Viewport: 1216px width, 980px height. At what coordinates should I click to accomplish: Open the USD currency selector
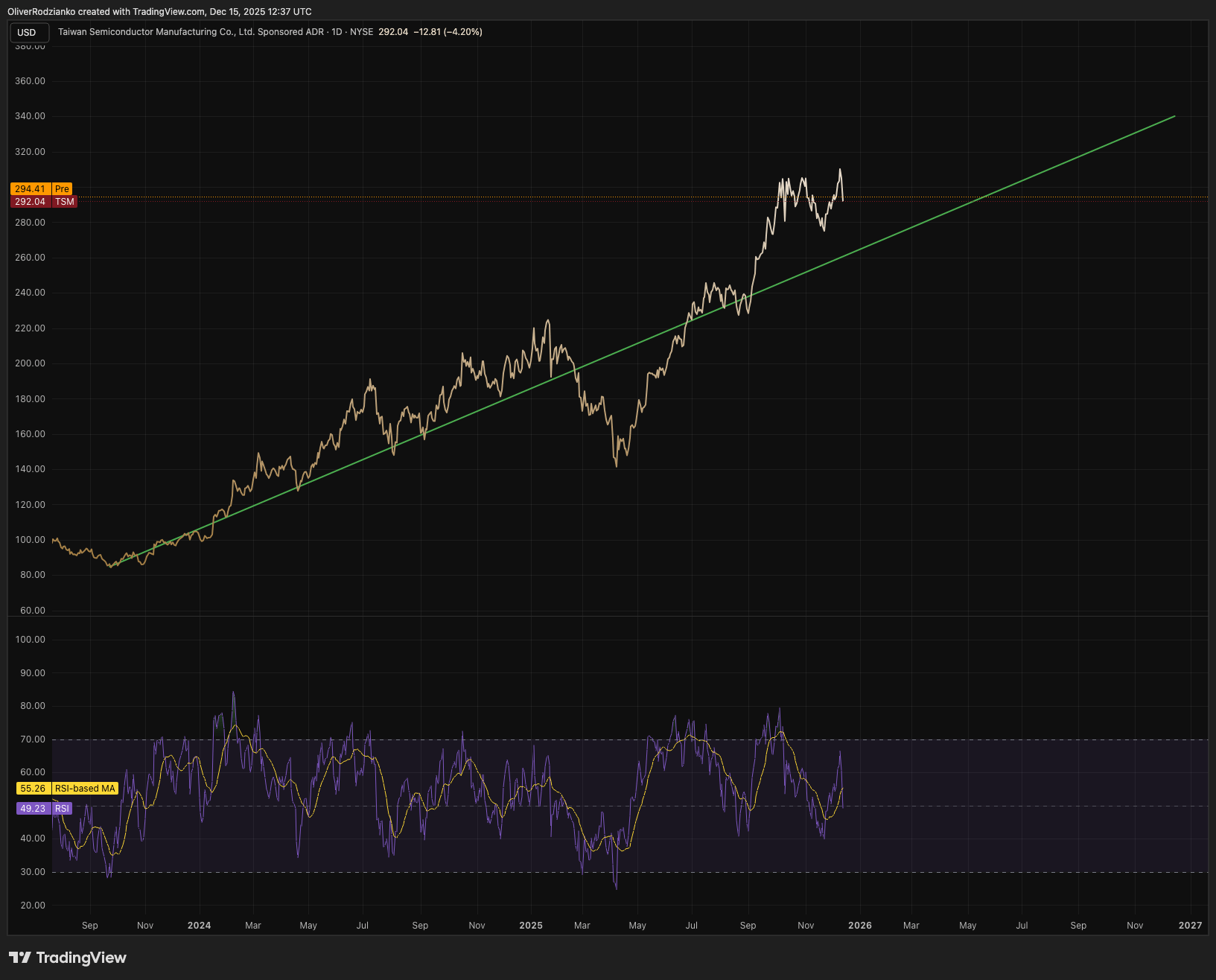click(x=29, y=32)
